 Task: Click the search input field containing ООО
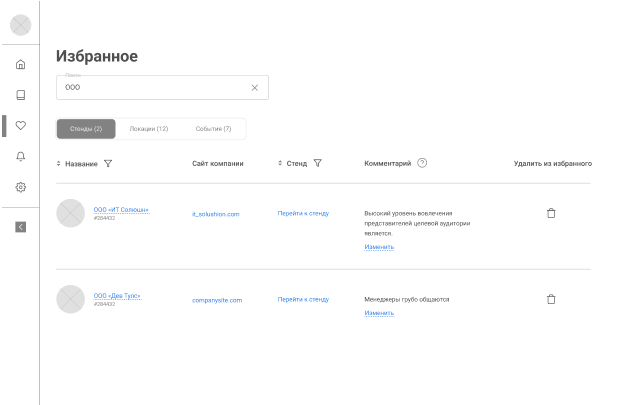click(150, 88)
